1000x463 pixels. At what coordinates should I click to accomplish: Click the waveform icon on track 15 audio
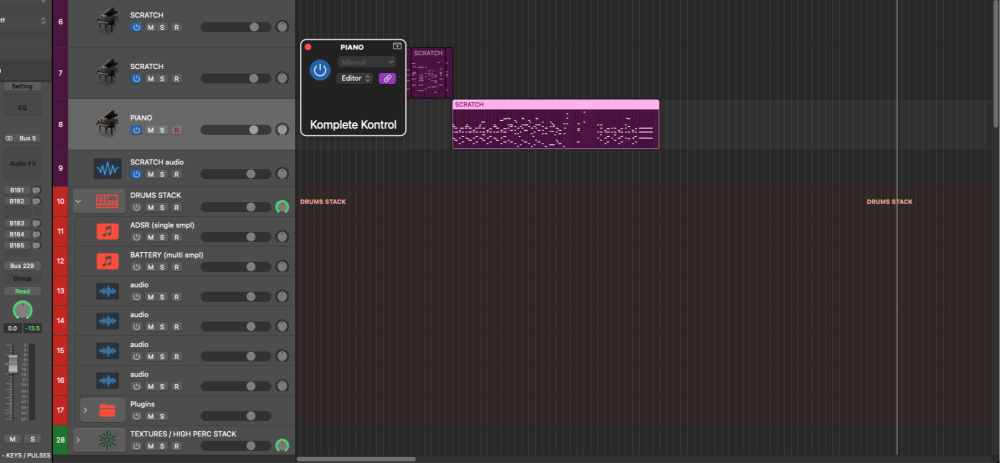pos(108,351)
